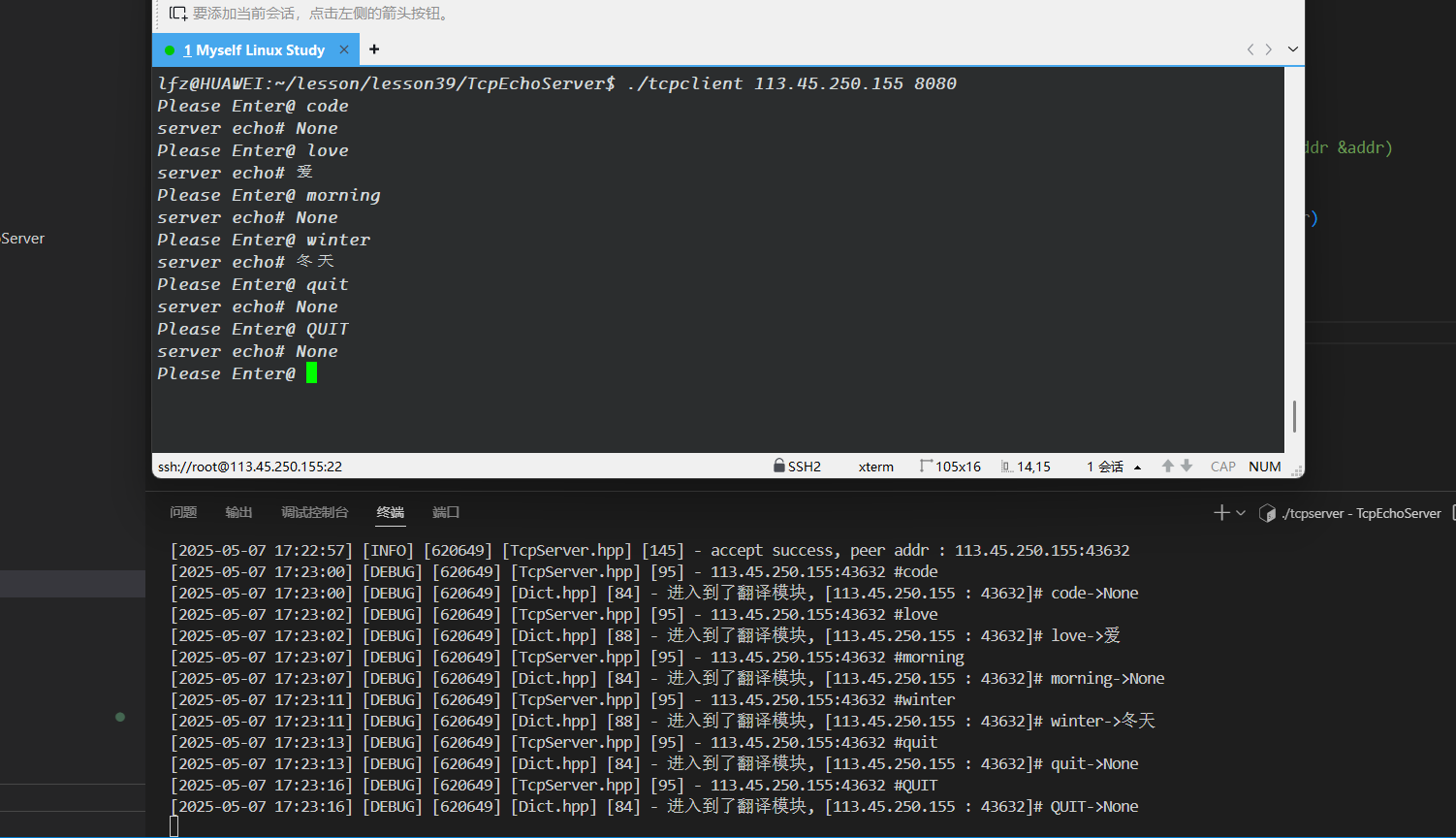Click the CAP indicator in status bar
This screenshot has width=1456, height=838.
(x=1223, y=467)
